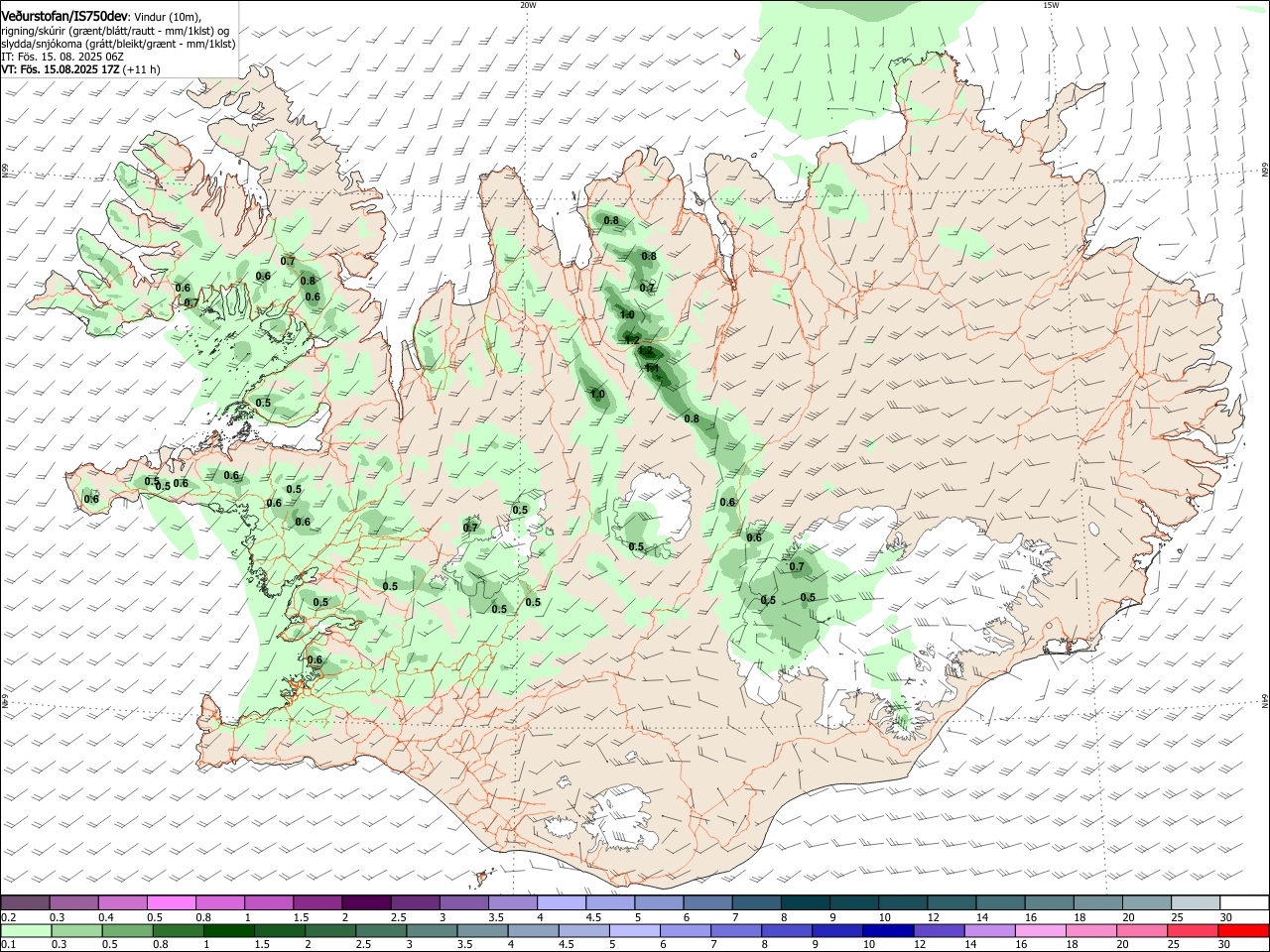The height and width of the screenshot is (952, 1270).
Task: Click the darkest purple swatch at 2 in the upper legend
Action: click(x=366, y=903)
